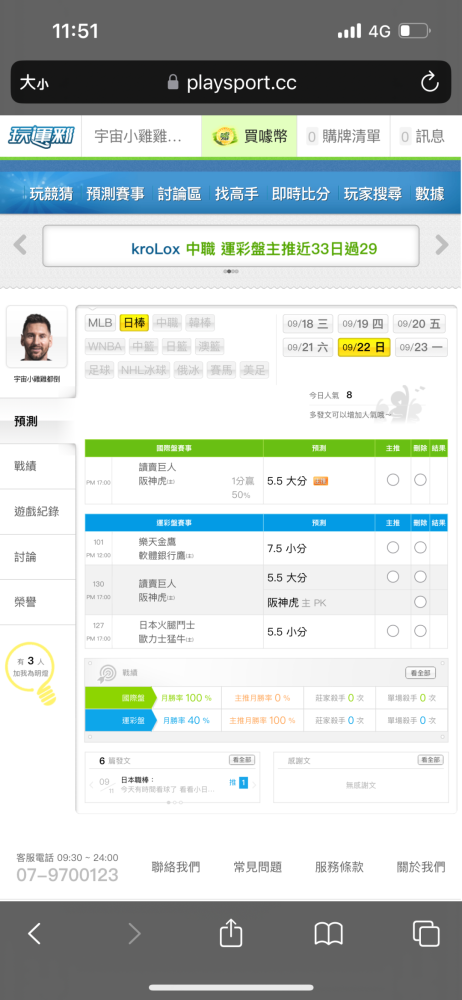Switch to the 日棒 league tab
This screenshot has width=462, height=1000.
click(134, 323)
